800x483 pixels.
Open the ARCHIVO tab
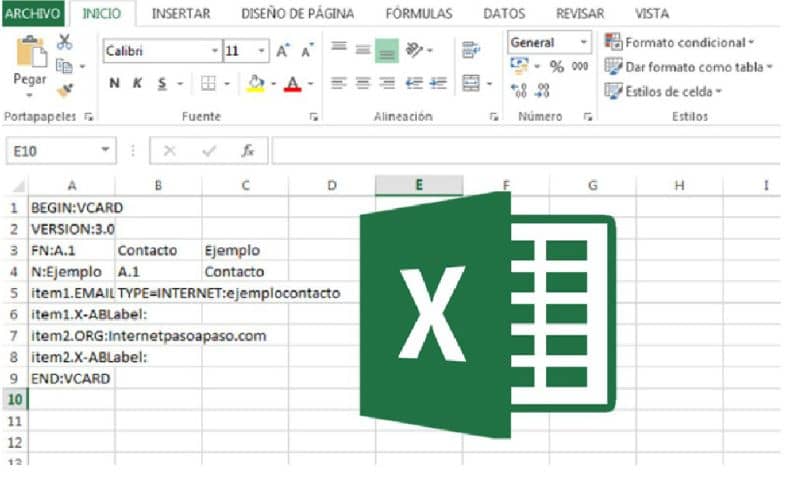click(33, 13)
